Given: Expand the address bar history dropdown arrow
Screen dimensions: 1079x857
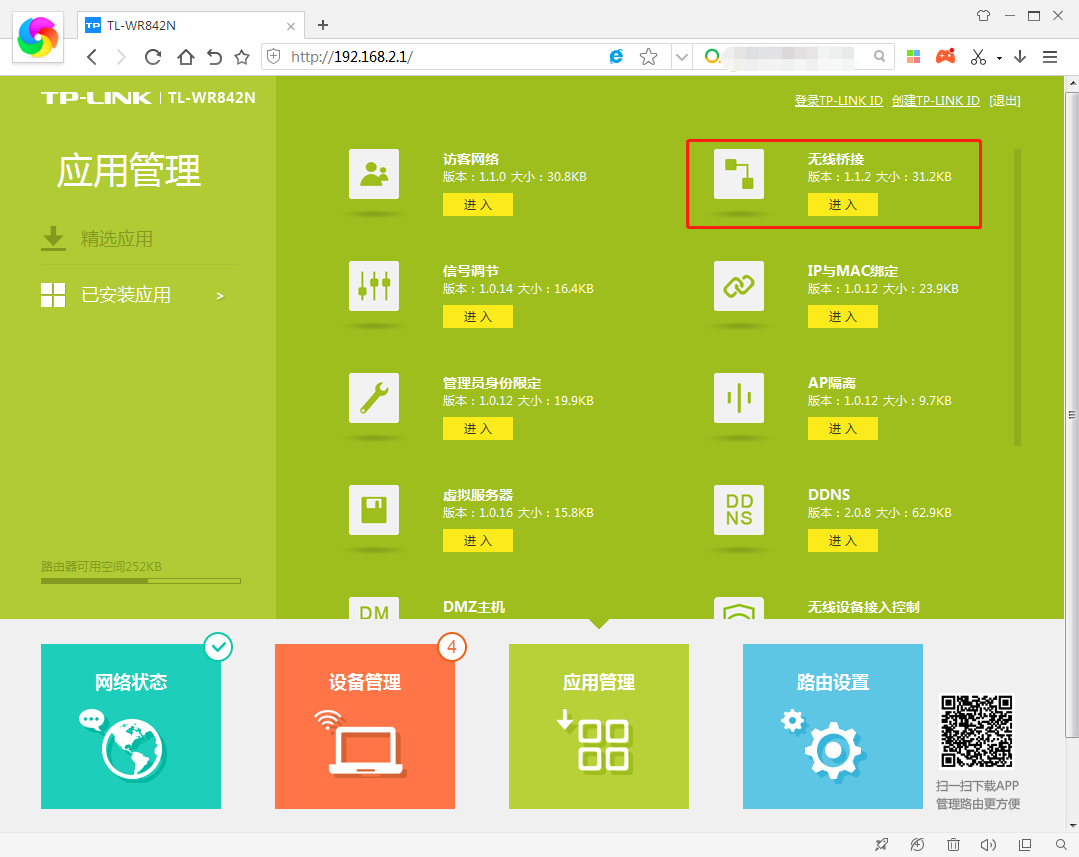Looking at the screenshot, I should click(681, 57).
